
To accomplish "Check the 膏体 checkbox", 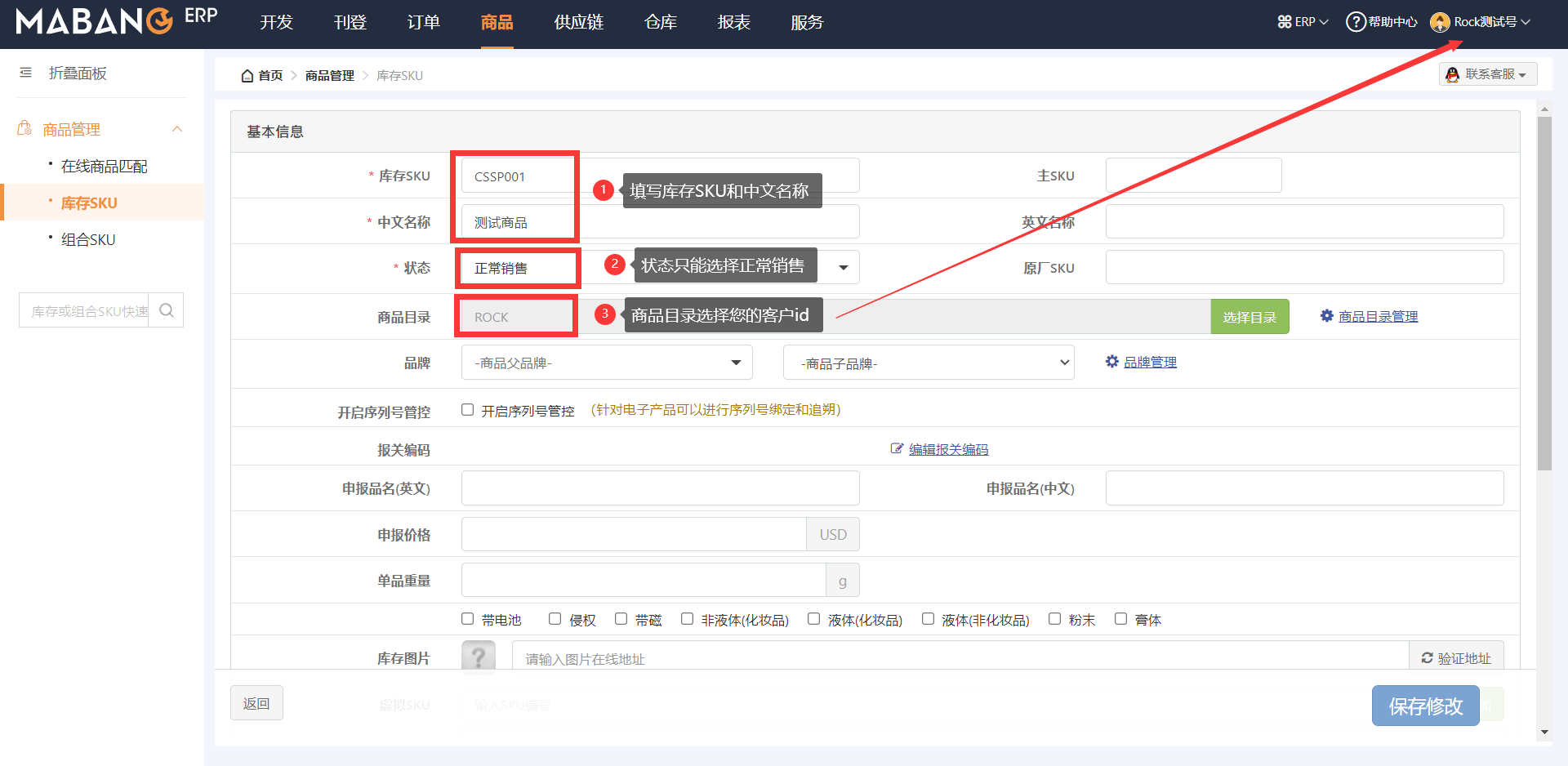I will pos(1120,619).
